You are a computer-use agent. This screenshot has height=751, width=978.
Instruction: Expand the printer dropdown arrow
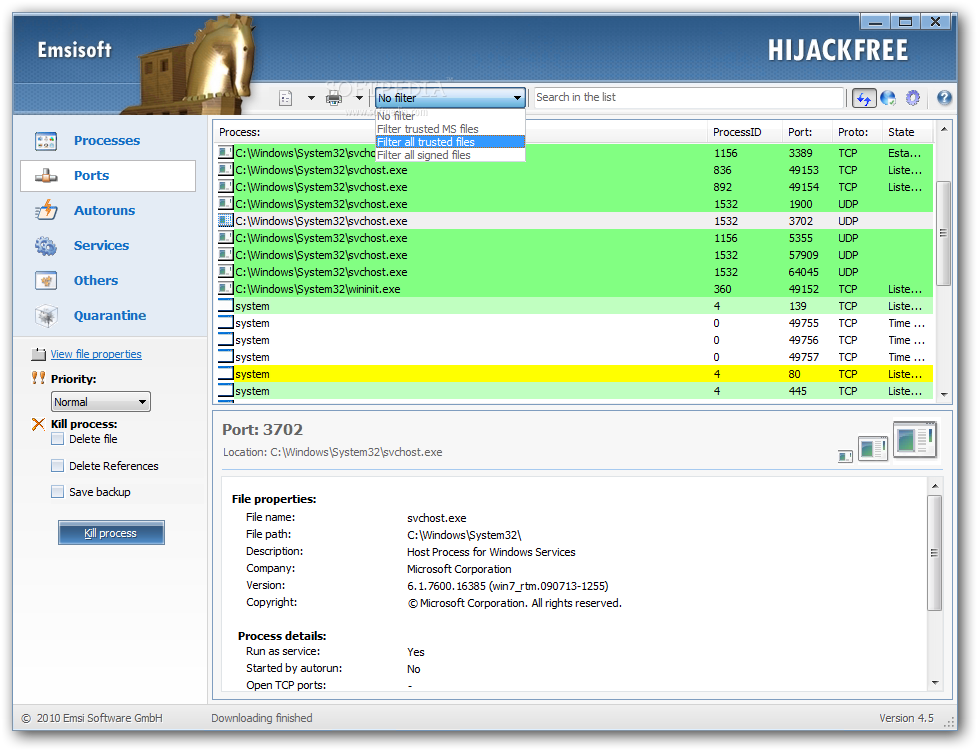click(359, 98)
